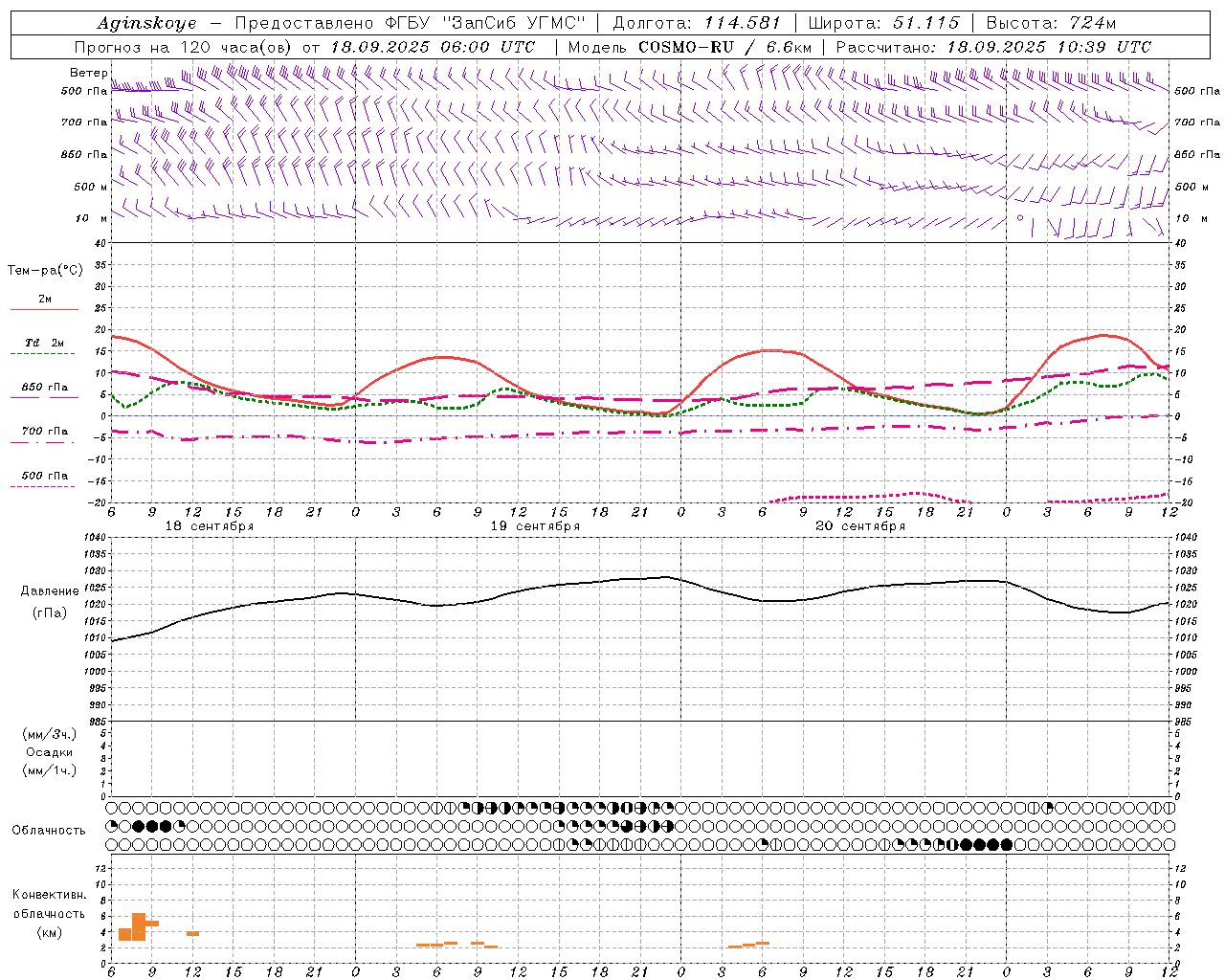This screenshot has height=980, width=1225.
Task: Click the "700 гПа" entry in temperature legend
Action: pyautogui.click(x=45, y=432)
